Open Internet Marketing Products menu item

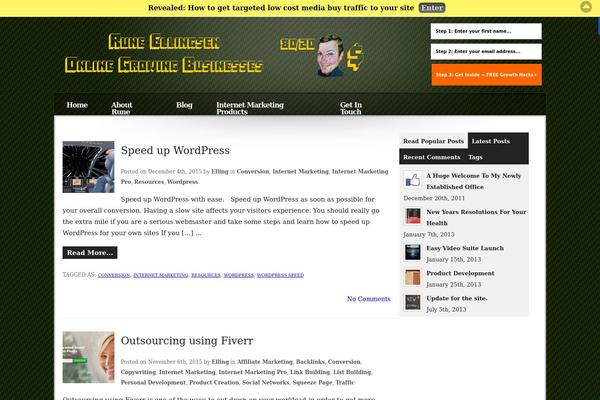[x=250, y=108]
